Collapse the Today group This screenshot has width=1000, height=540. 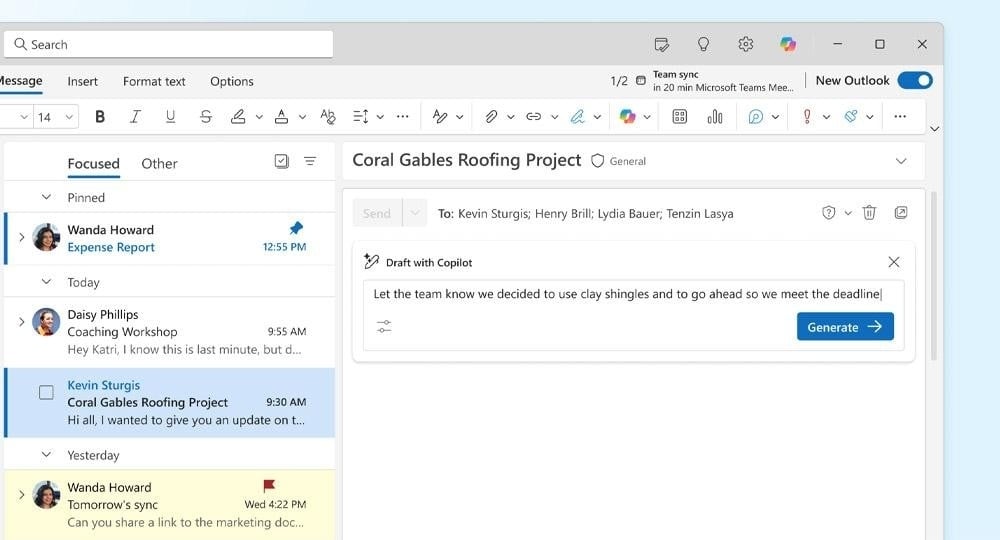46,282
